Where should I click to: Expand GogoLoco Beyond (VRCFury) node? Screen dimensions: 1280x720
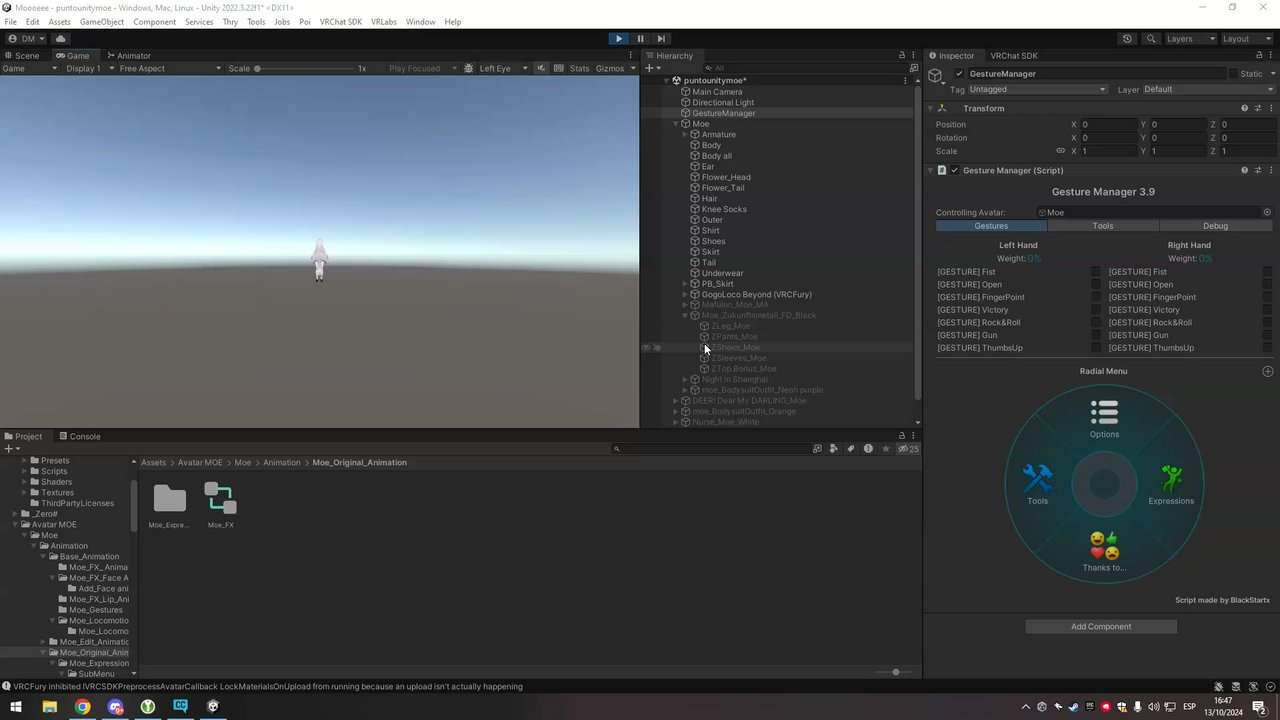685,294
